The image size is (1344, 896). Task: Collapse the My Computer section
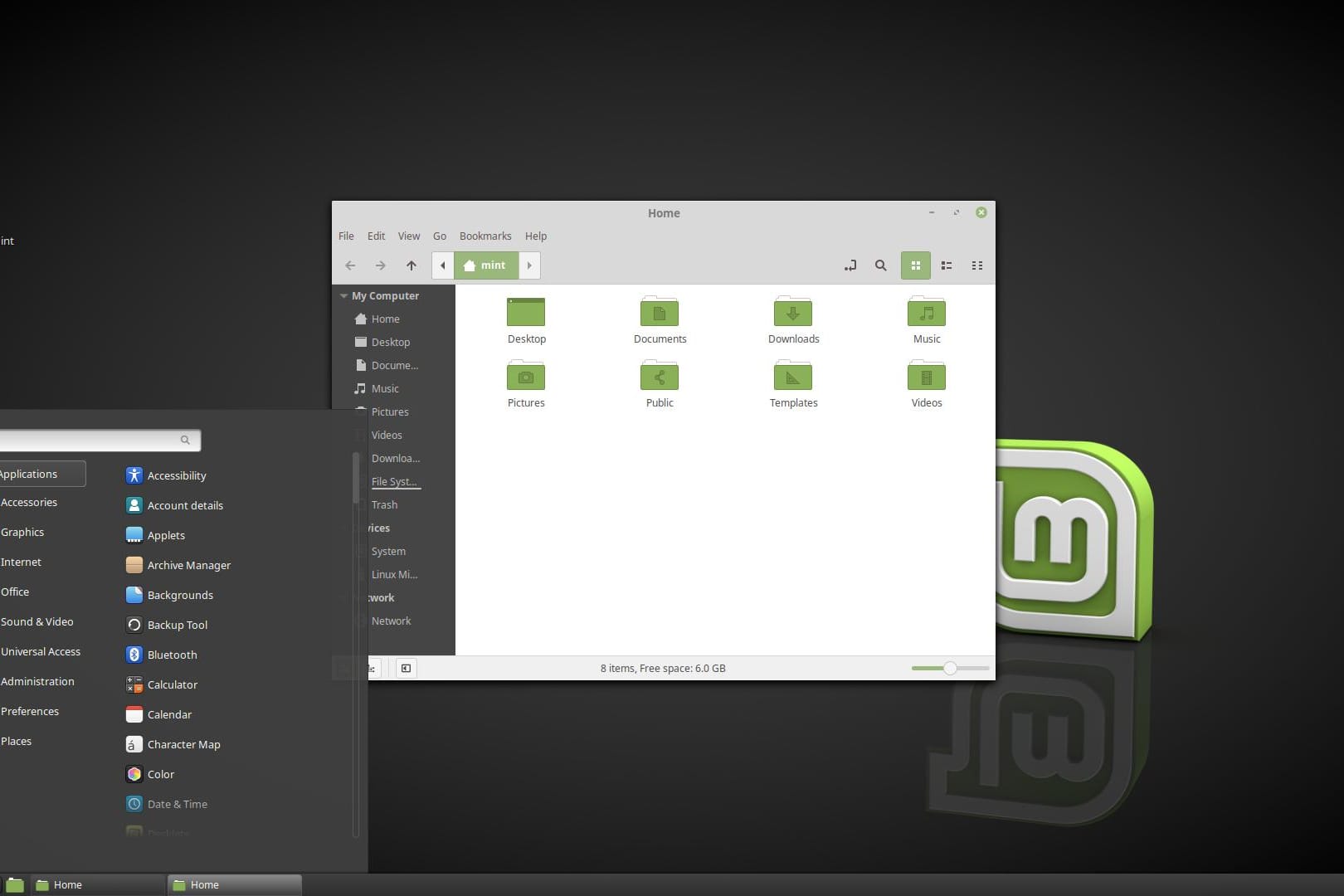[343, 295]
